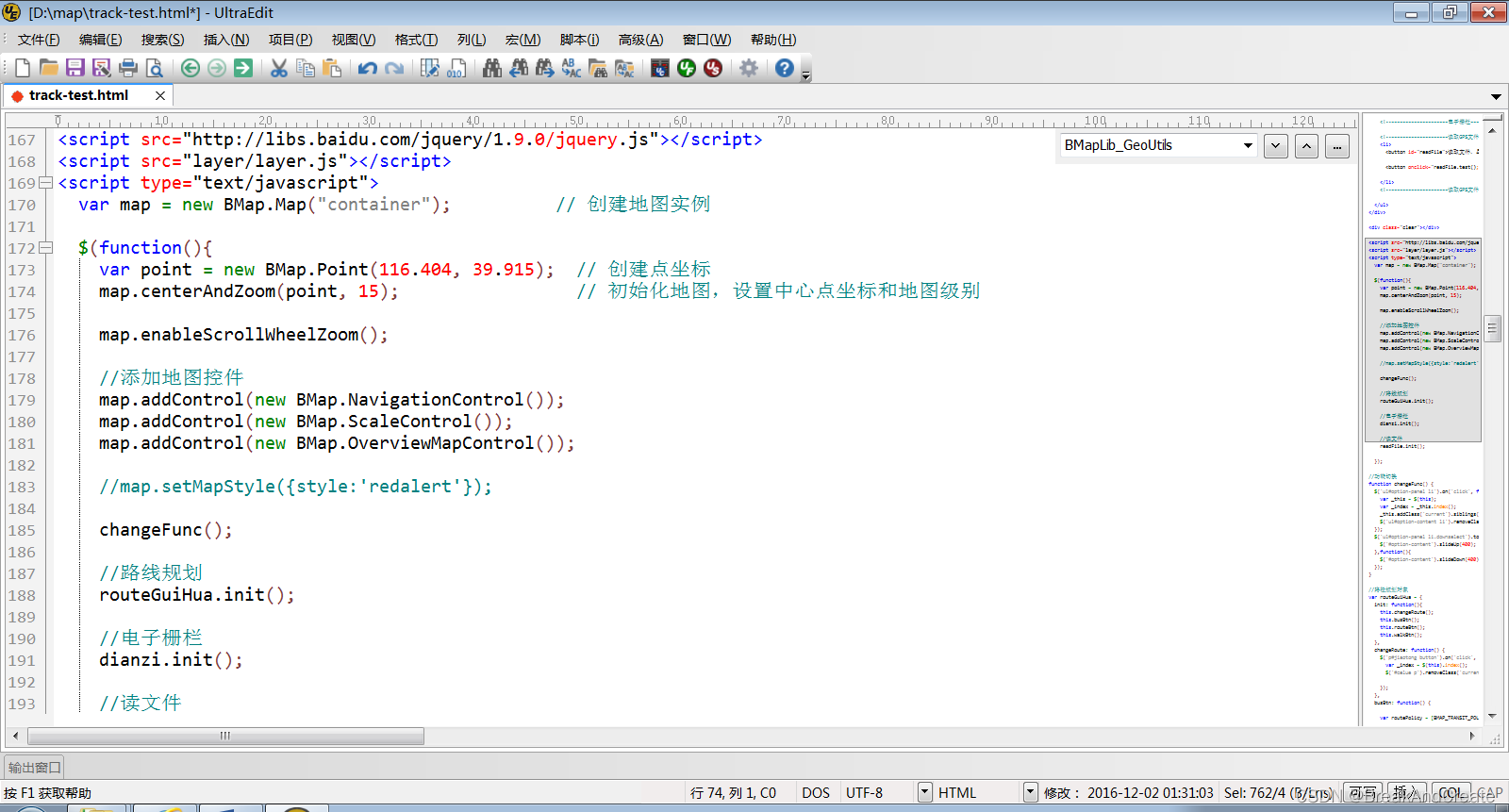Open the 编辑(E) menu
Viewport: 1509px width, 812px height.
tap(101, 40)
